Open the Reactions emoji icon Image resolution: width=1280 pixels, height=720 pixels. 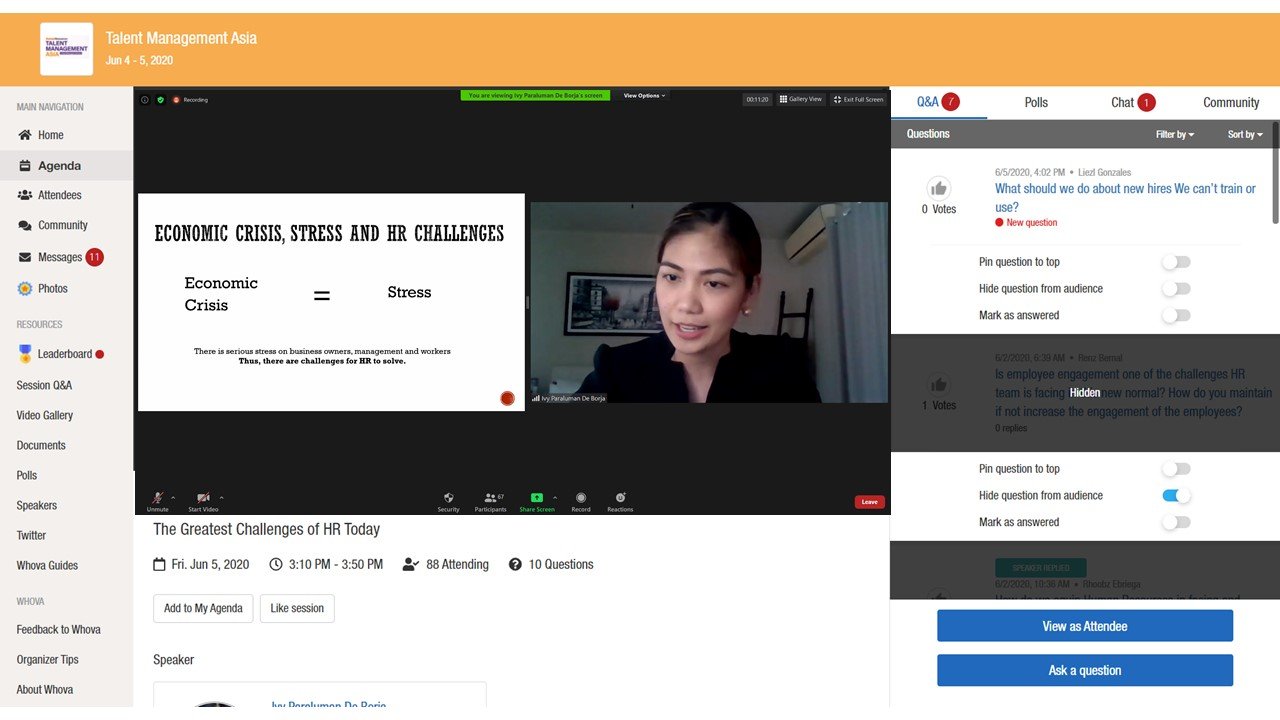click(620, 497)
